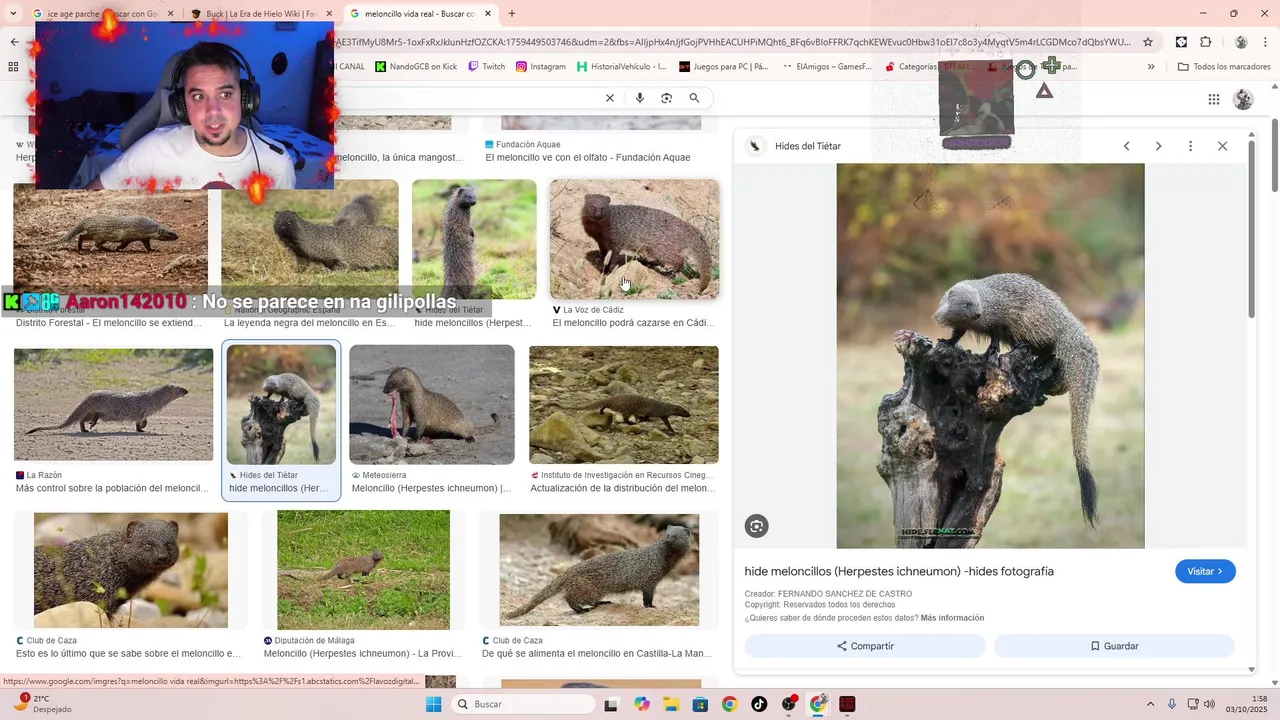Open Microsoft Store from taskbar
The height and width of the screenshot is (720, 1280).
(x=700, y=704)
